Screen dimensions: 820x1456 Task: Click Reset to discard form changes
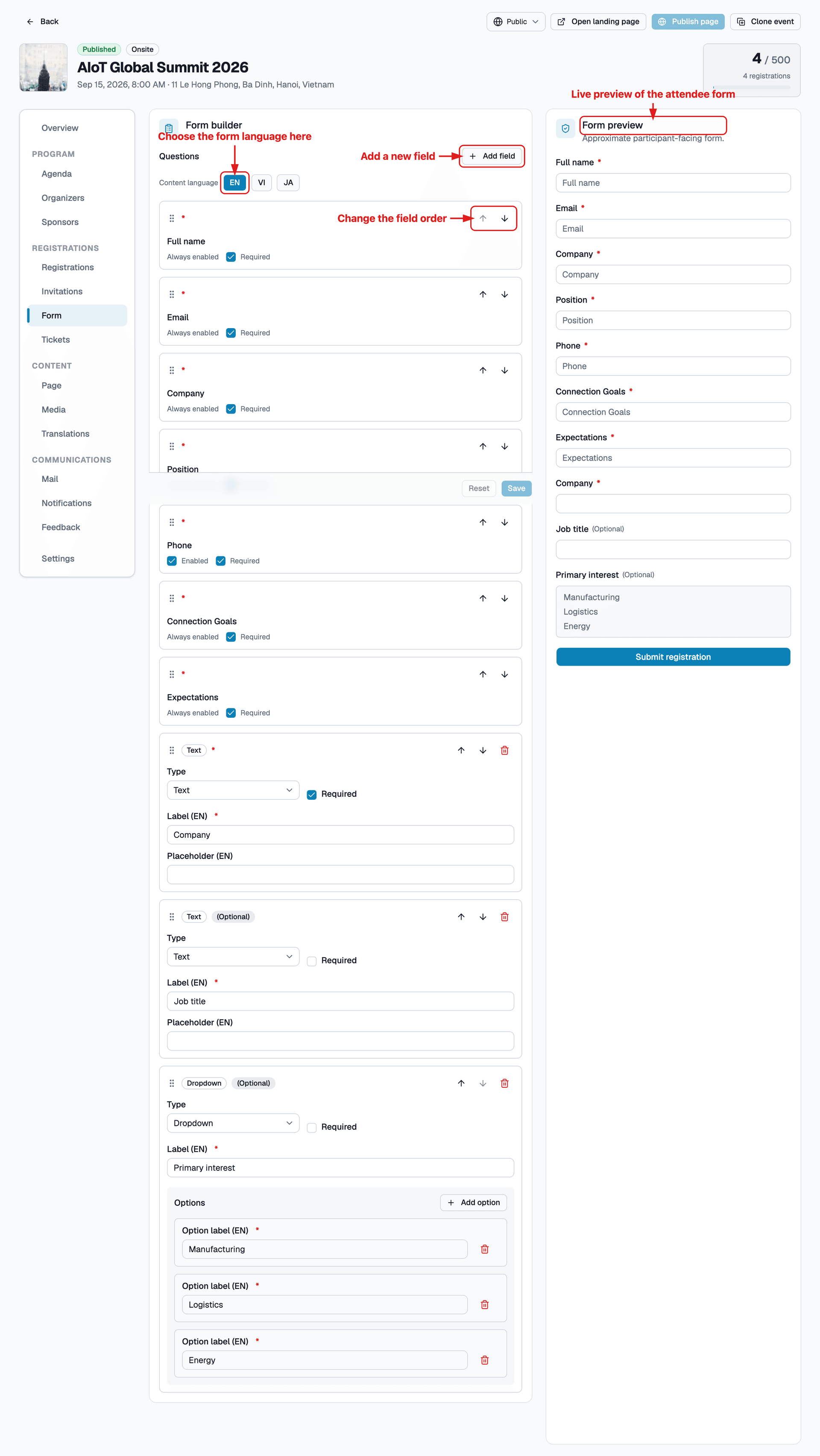click(x=479, y=488)
